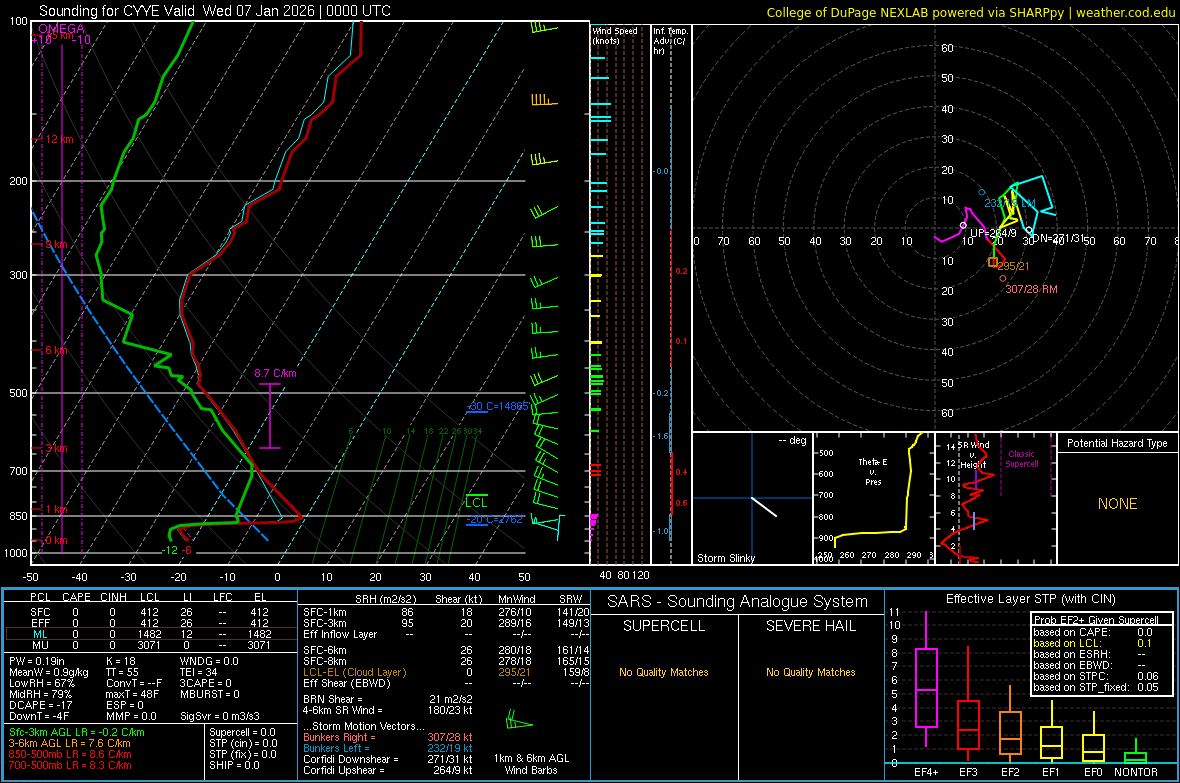
Task: Click the Supercell = 0.0 value
Action: tap(242, 732)
